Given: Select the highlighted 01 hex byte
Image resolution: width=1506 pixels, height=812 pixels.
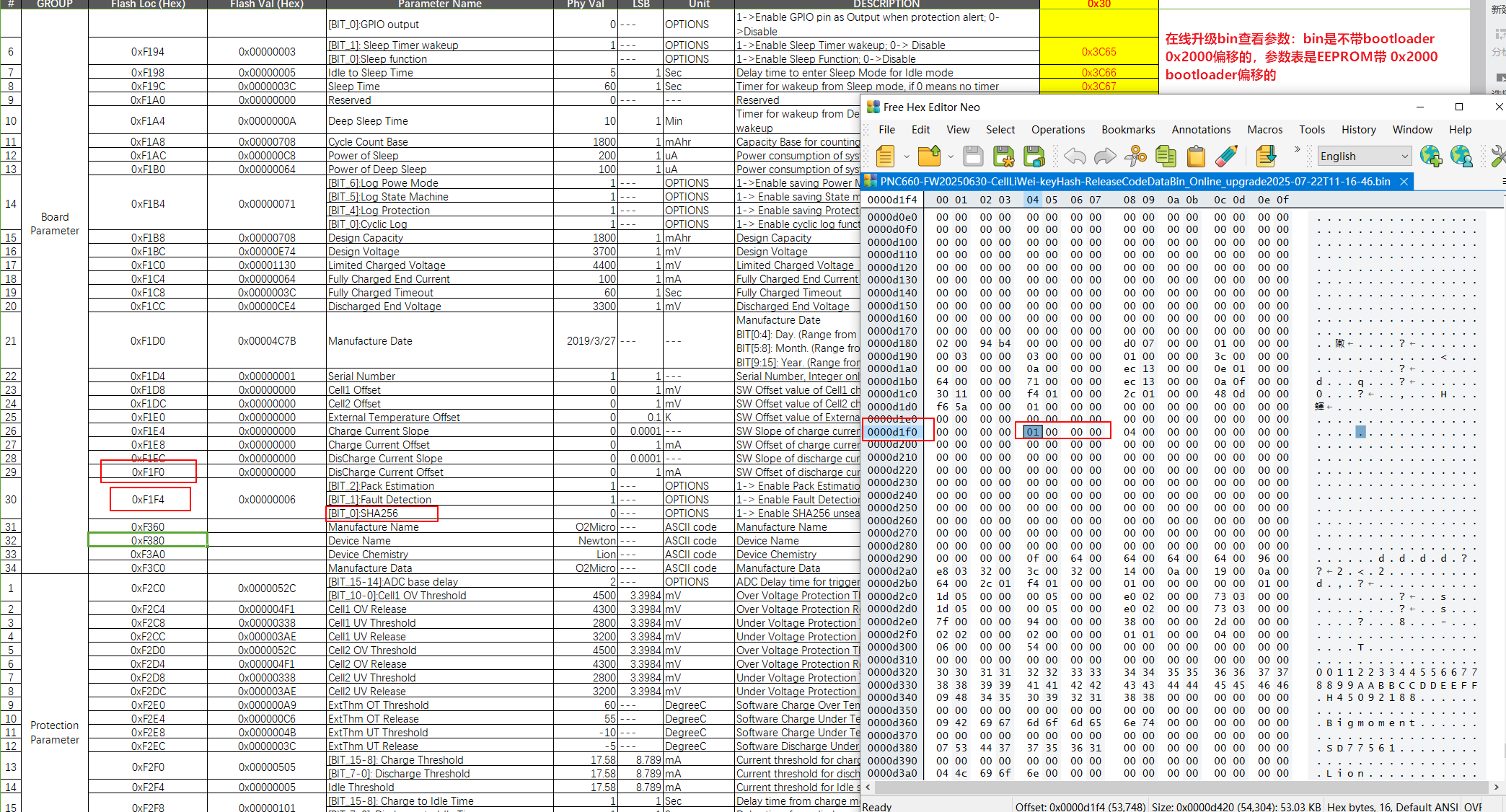Looking at the screenshot, I should pos(1033,432).
